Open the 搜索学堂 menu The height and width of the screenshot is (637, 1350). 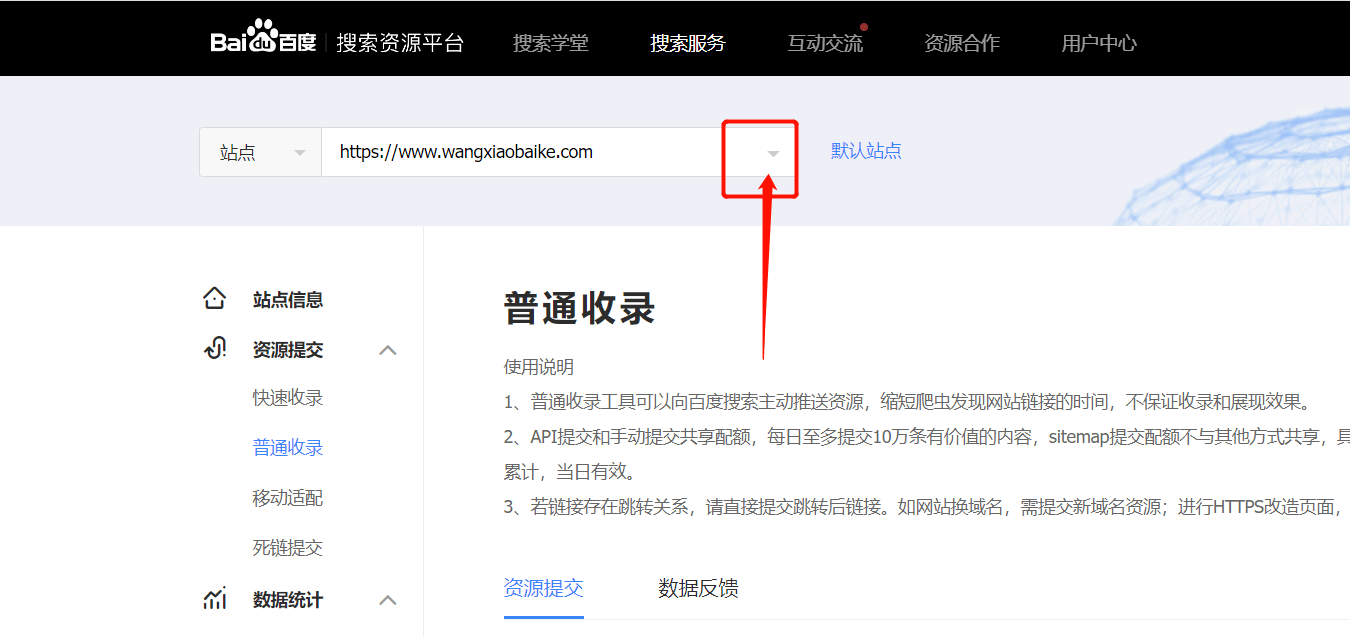[x=550, y=43]
